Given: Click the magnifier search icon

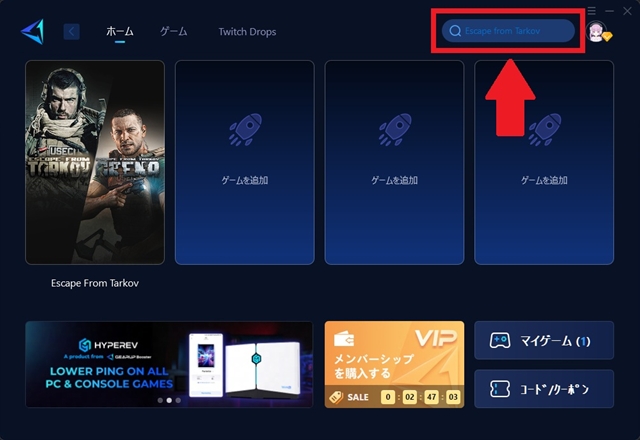Looking at the screenshot, I should 455,31.
